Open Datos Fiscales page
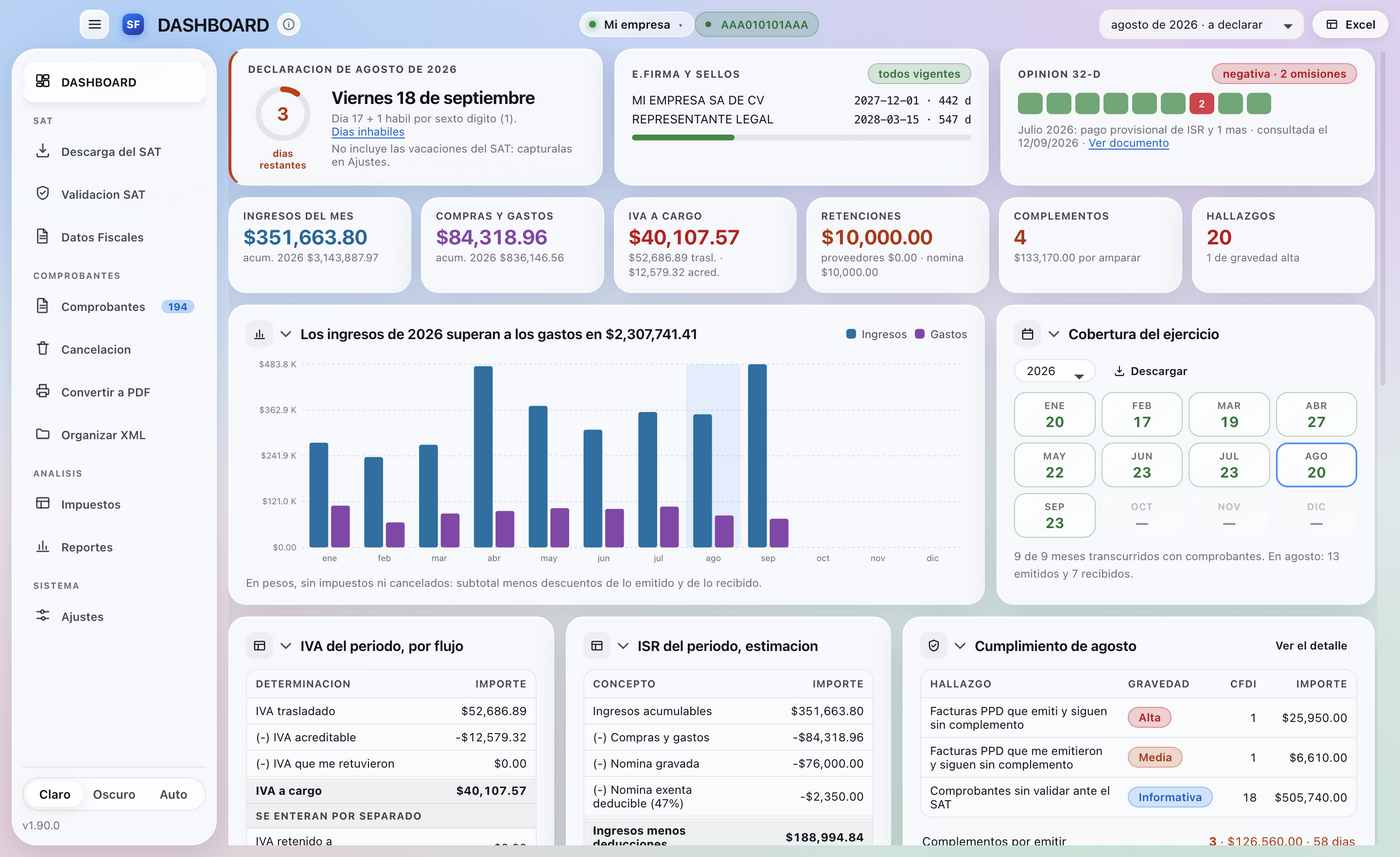Screen dimensions: 1400x857 pos(114,238)
